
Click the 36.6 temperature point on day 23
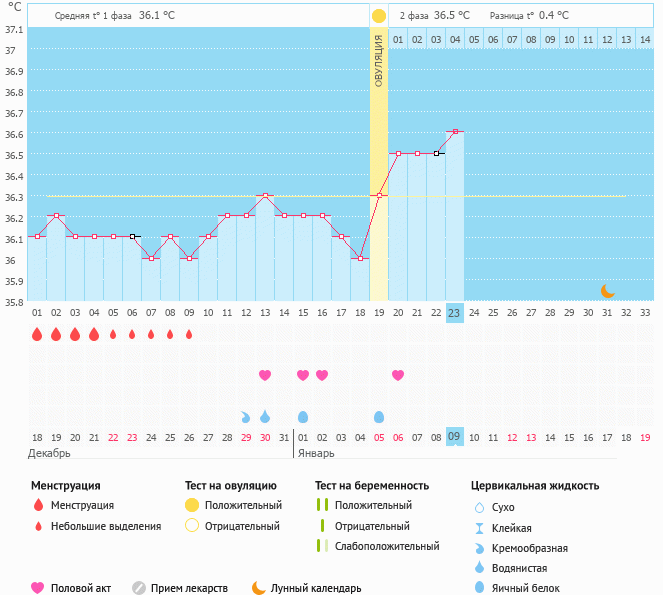454,132
